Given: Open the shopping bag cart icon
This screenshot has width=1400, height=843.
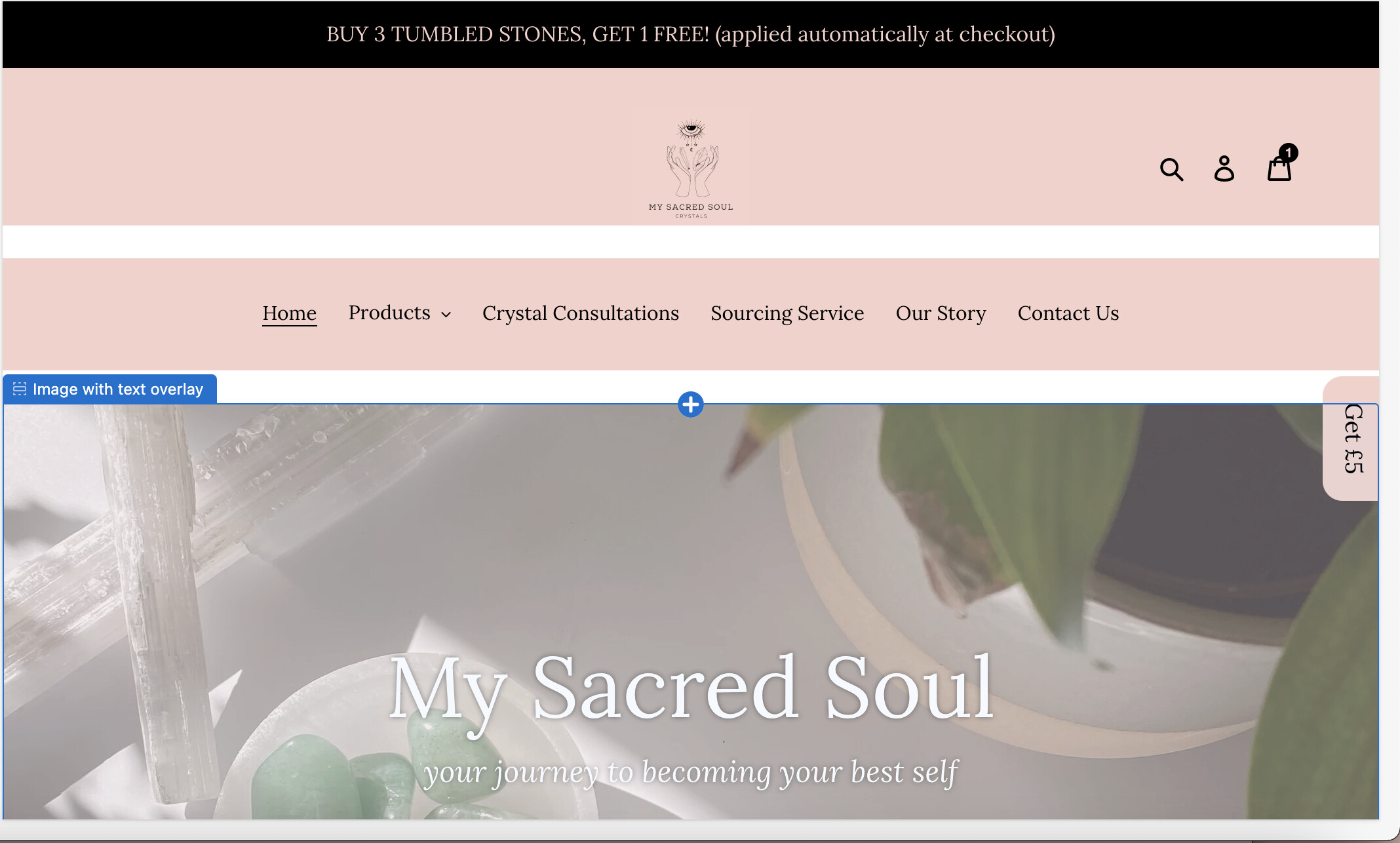Looking at the screenshot, I should pos(1279,168).
